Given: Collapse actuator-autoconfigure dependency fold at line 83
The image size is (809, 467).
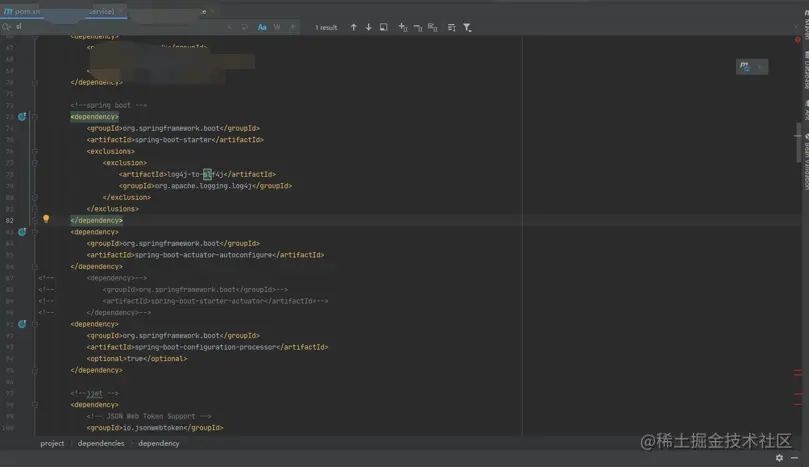Looking at the screenshot, I should [x=36, y=232].
